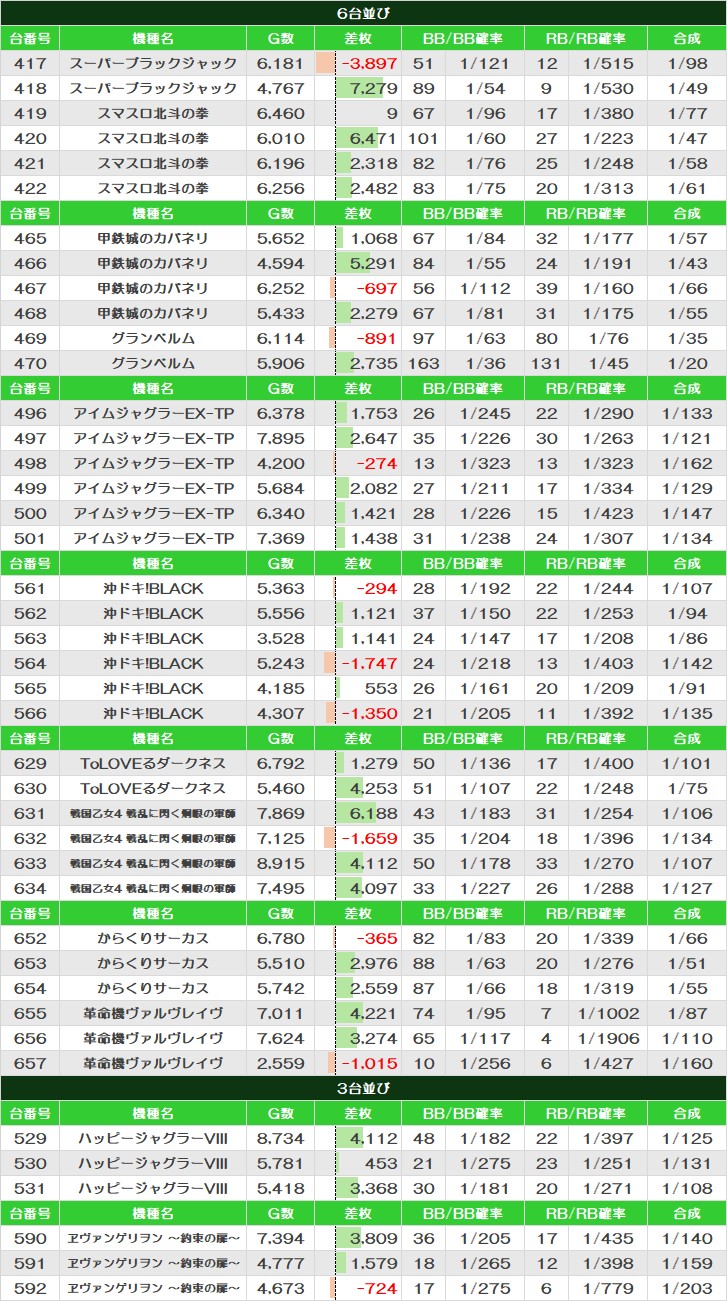Click the 5,291 差枚 value
Viewport: 727px width, 1301px height.
coord(375,263)
